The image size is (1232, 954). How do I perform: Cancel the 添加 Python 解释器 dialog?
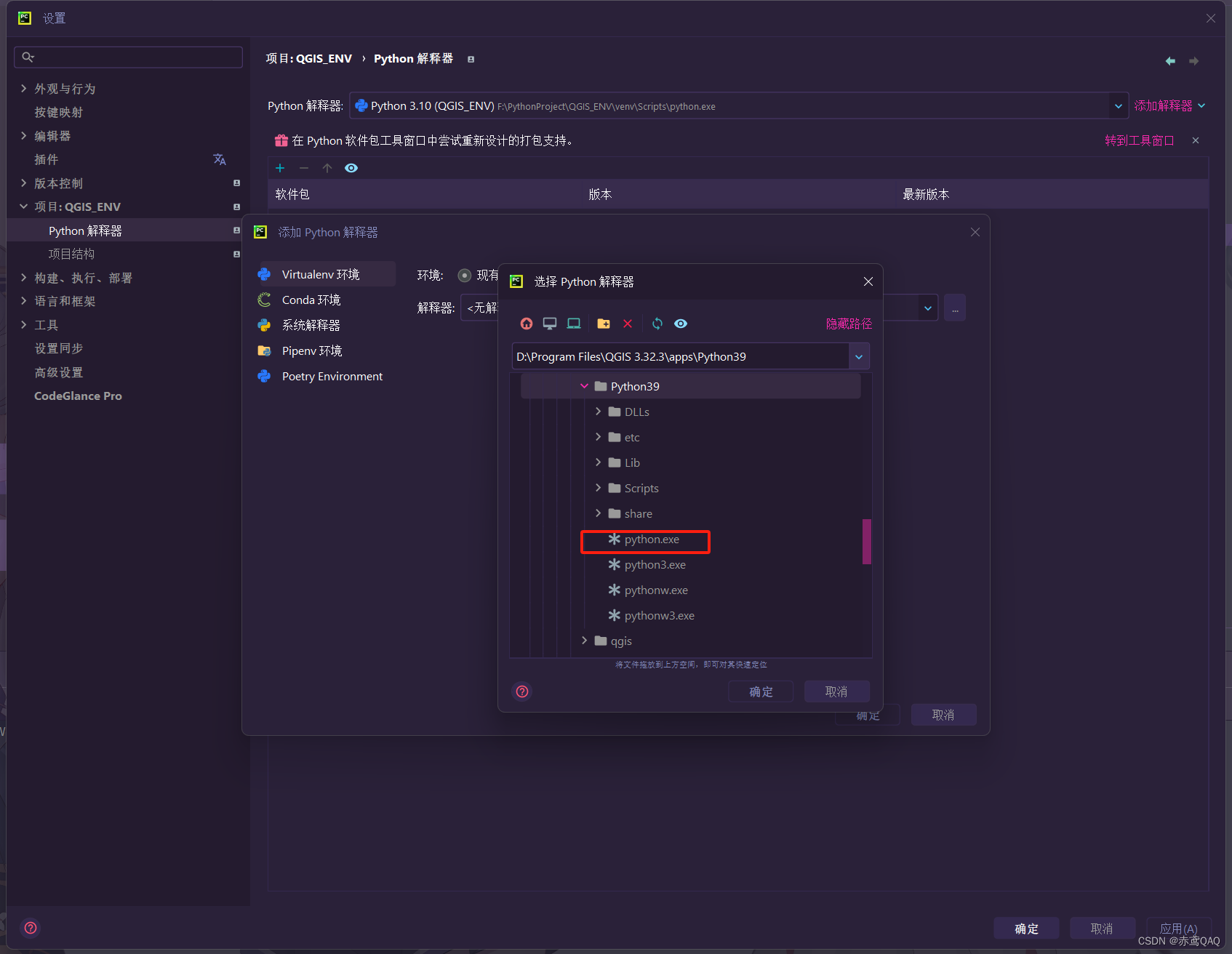pyautogui.click(x=943, y=715)
